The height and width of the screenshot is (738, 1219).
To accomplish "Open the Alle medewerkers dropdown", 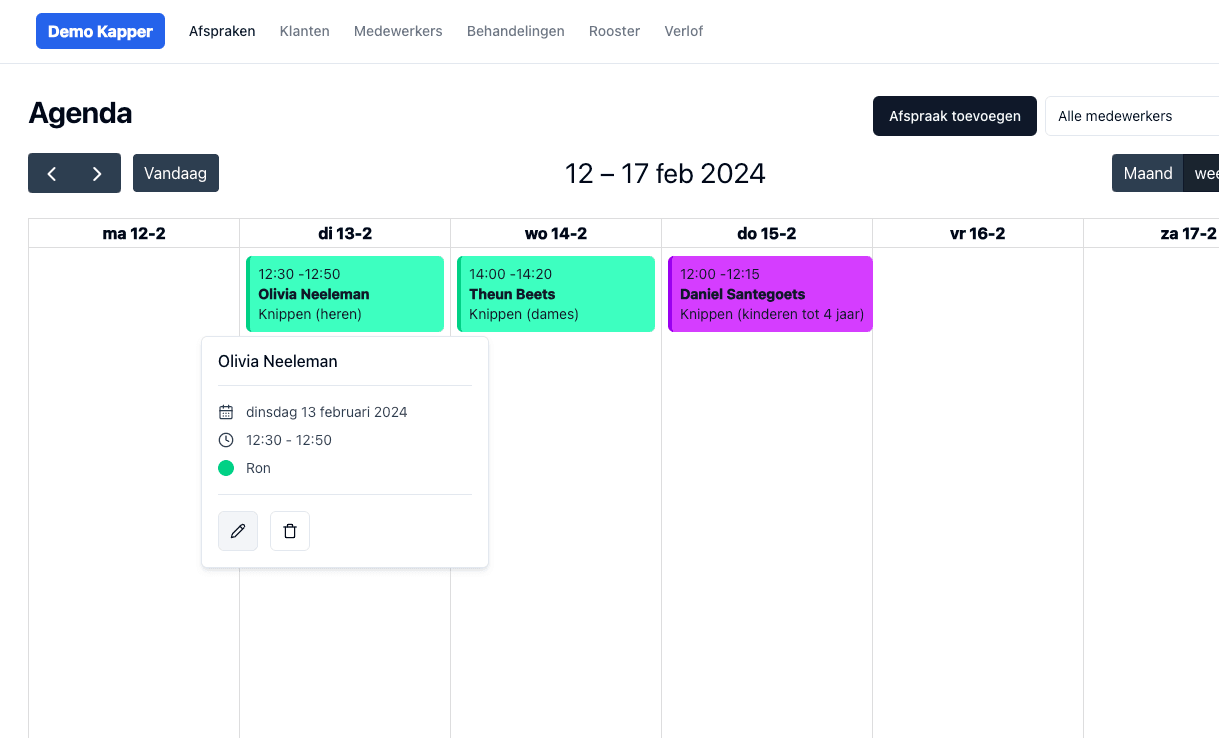I will click(1130, 116).
